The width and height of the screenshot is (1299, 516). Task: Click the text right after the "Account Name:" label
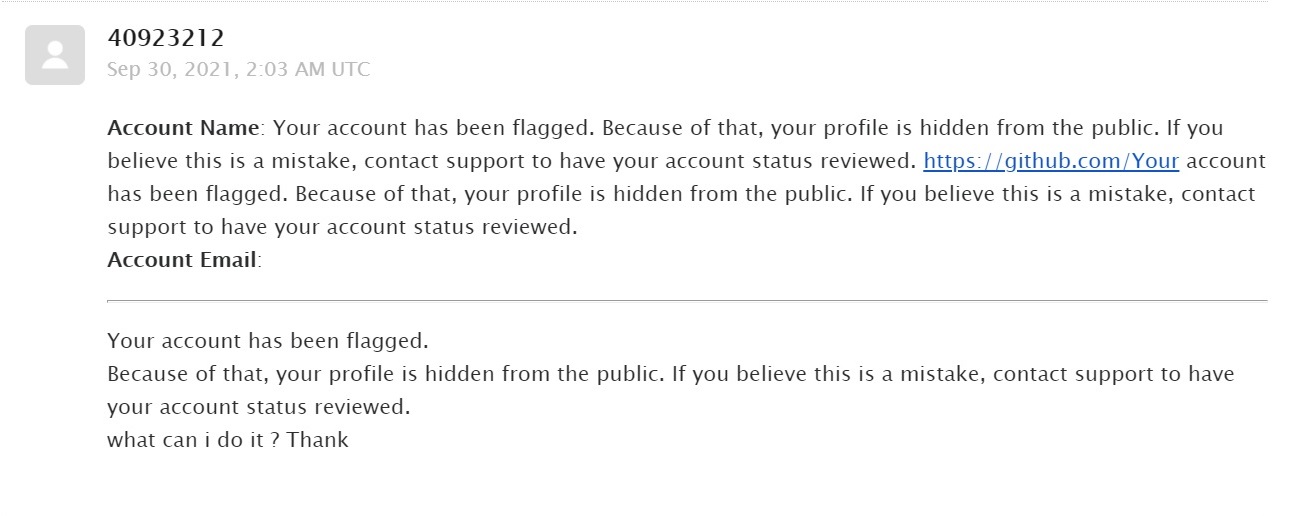[748, 128]
